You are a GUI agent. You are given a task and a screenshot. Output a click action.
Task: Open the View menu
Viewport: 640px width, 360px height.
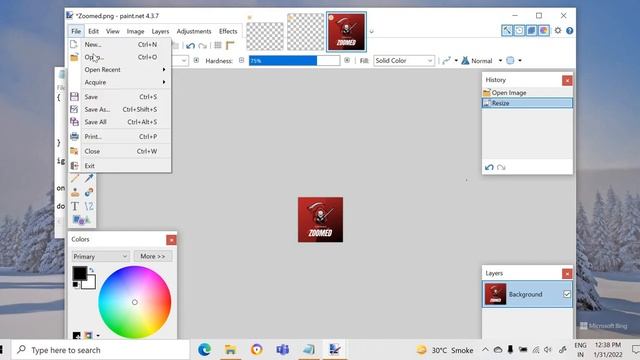[113, 31]
